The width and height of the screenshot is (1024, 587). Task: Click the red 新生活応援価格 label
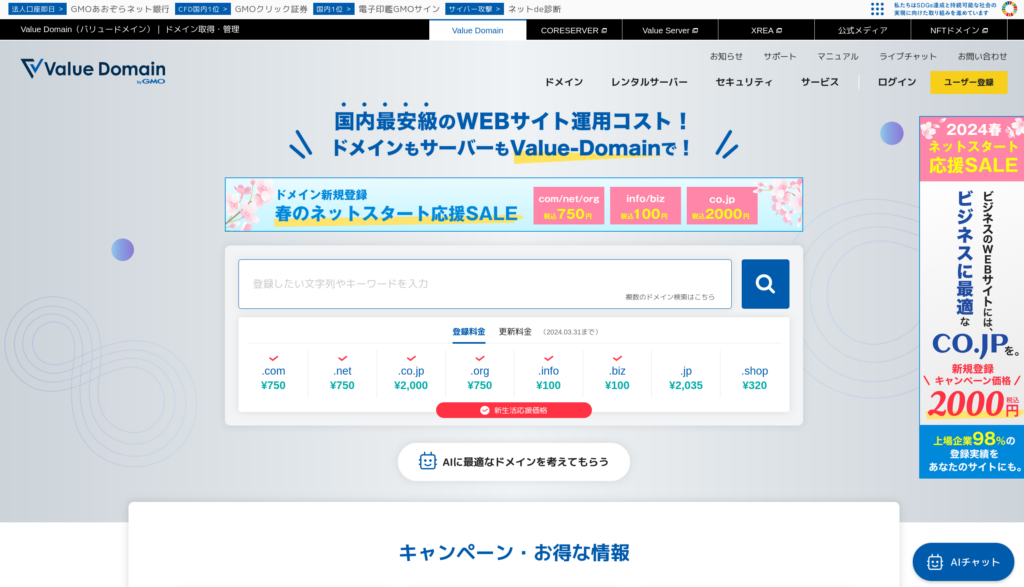(514, 410)
